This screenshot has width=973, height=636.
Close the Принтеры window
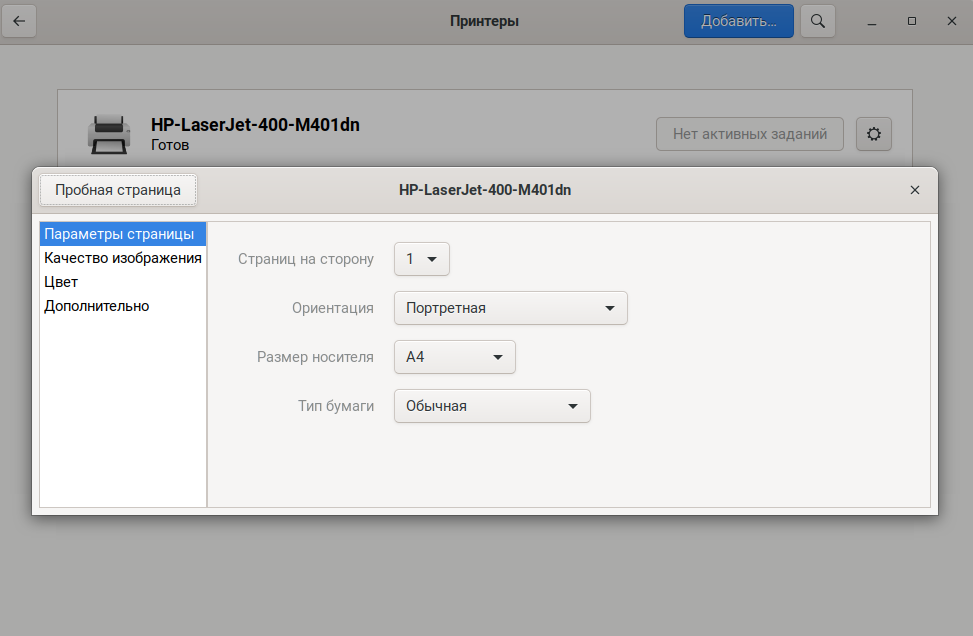tap(949, 21)
